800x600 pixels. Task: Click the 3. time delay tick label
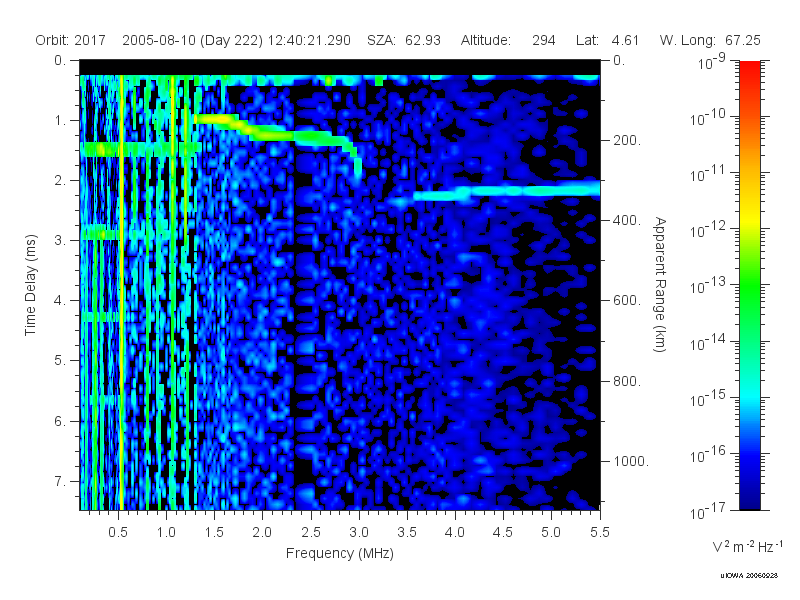pyautogui.click(x=60, y=240)
